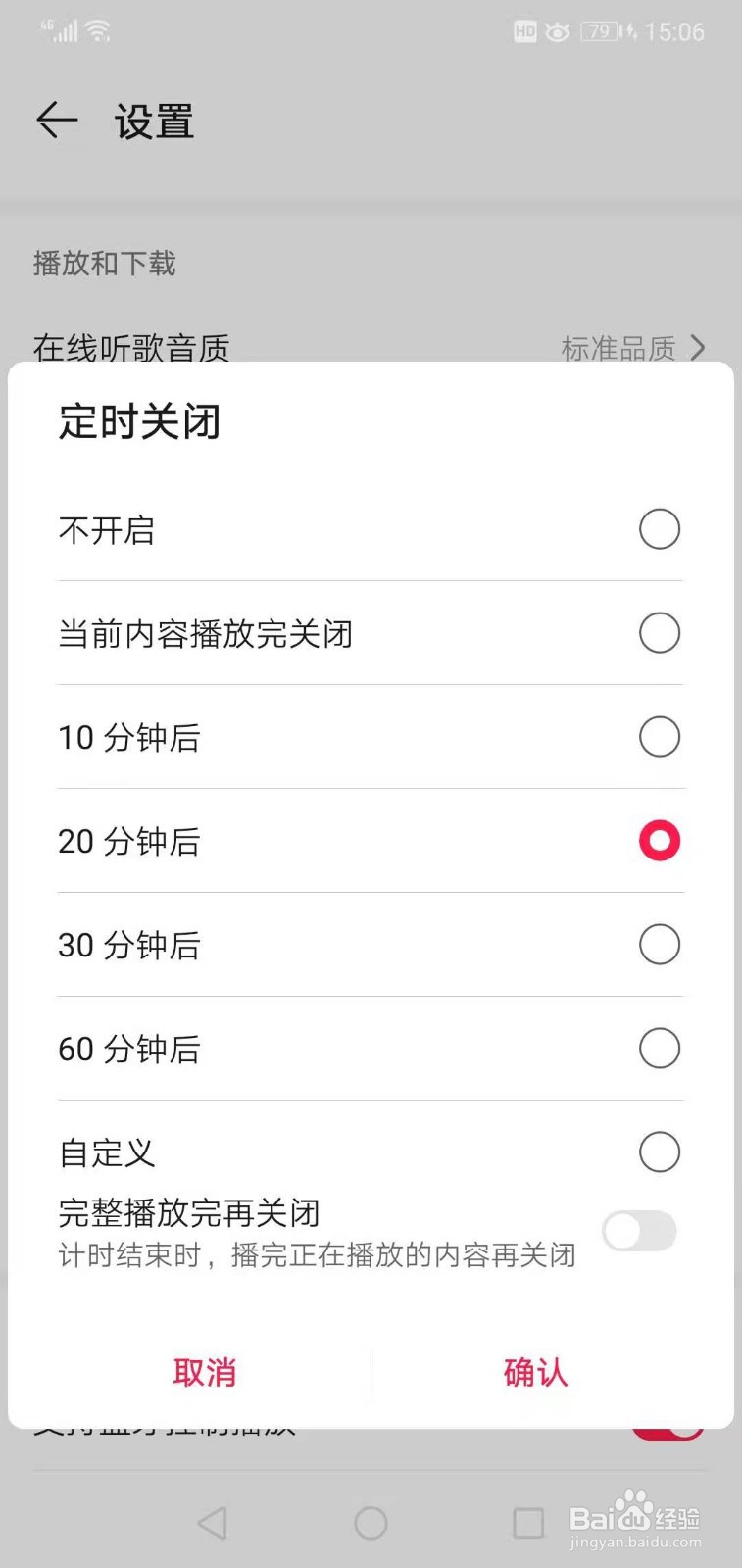
Task: Tap the eye comfort icon in status bar
Action: click(557, 32)
